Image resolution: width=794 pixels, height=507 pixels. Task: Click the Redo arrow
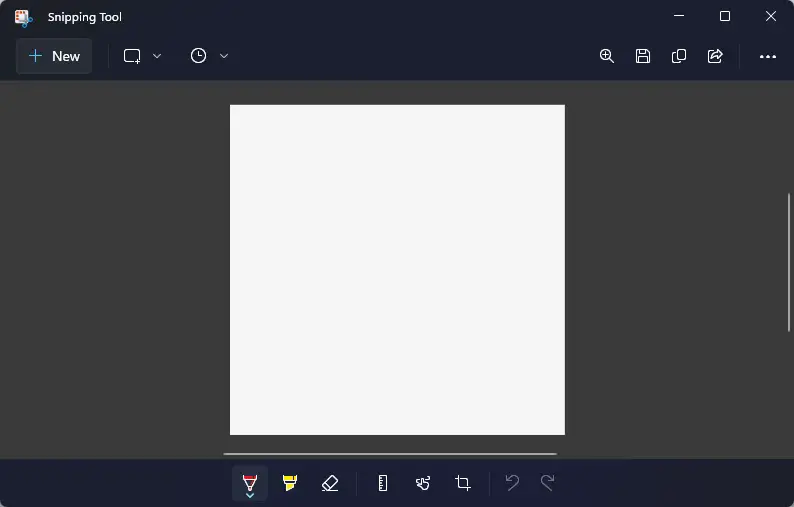coord(547,482)
